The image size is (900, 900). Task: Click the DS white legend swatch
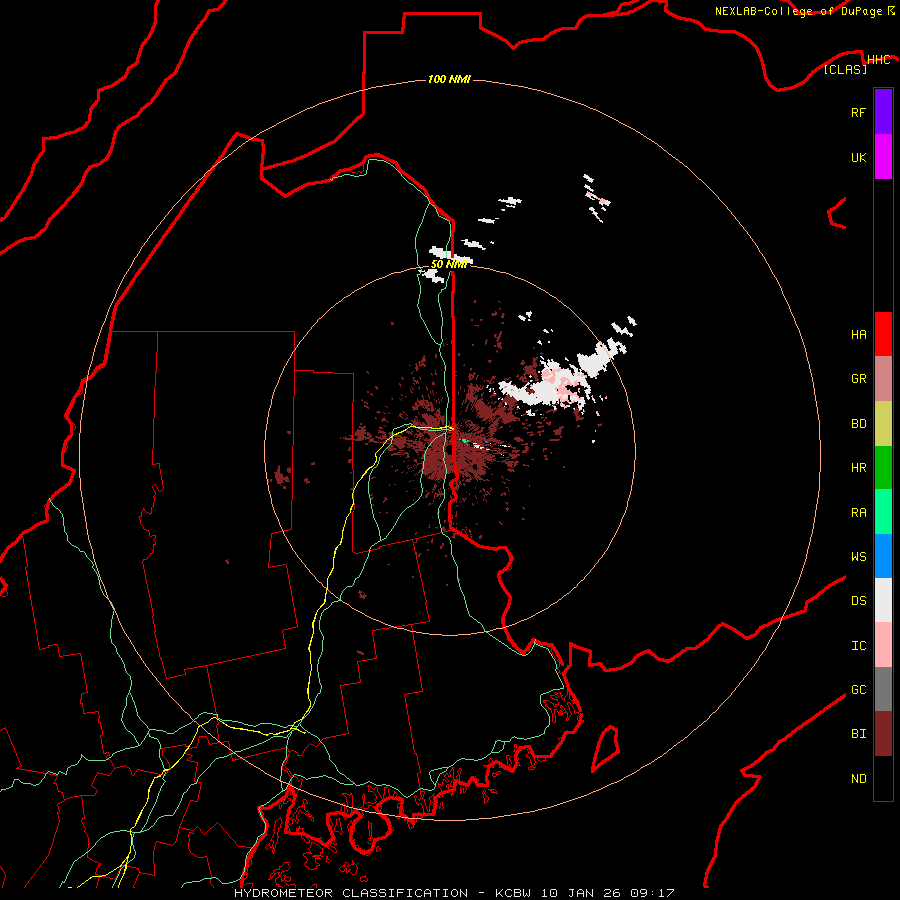(x=883, y=600)
